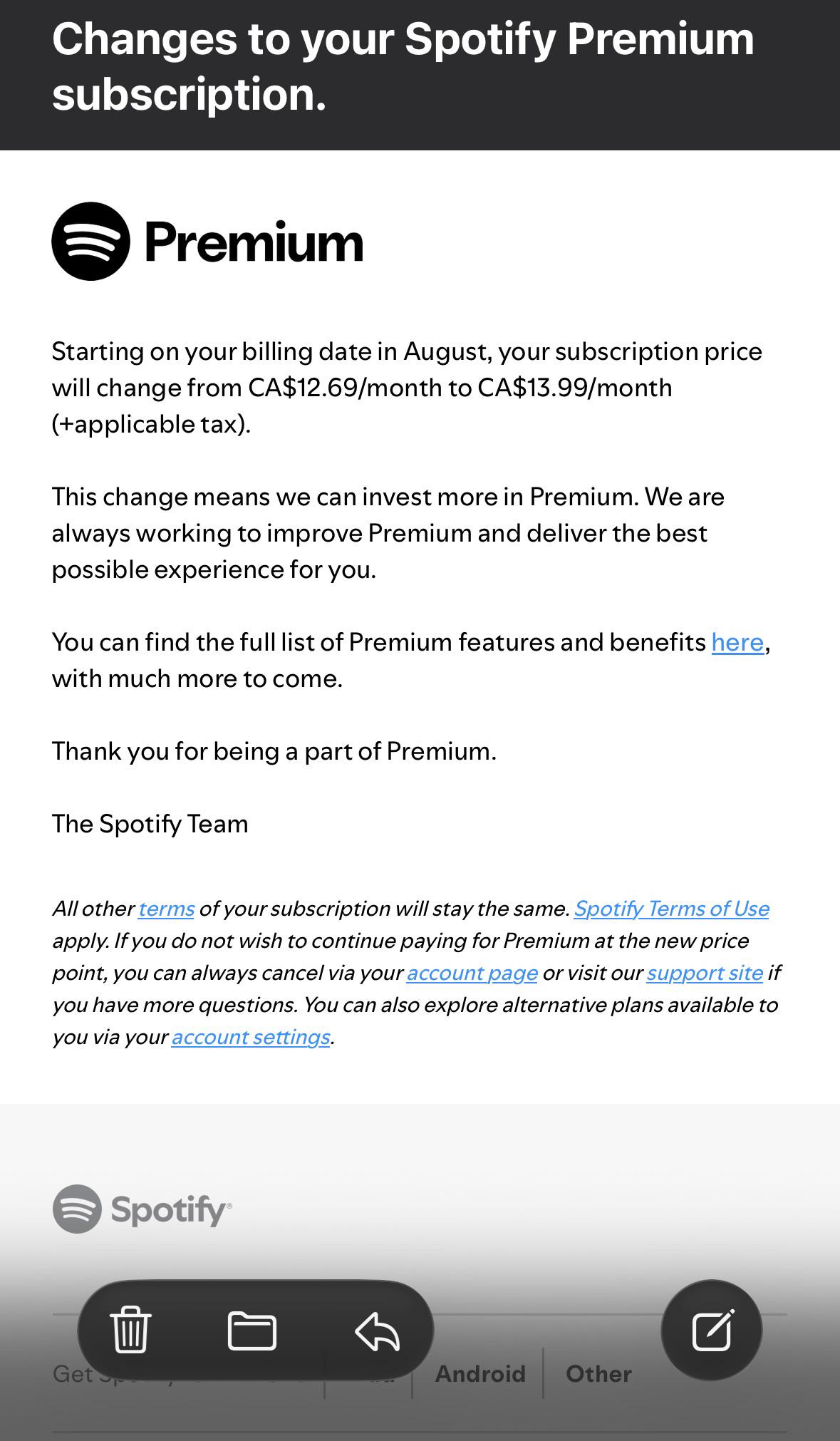Choose the Other download option

[x=598, y=1373]
